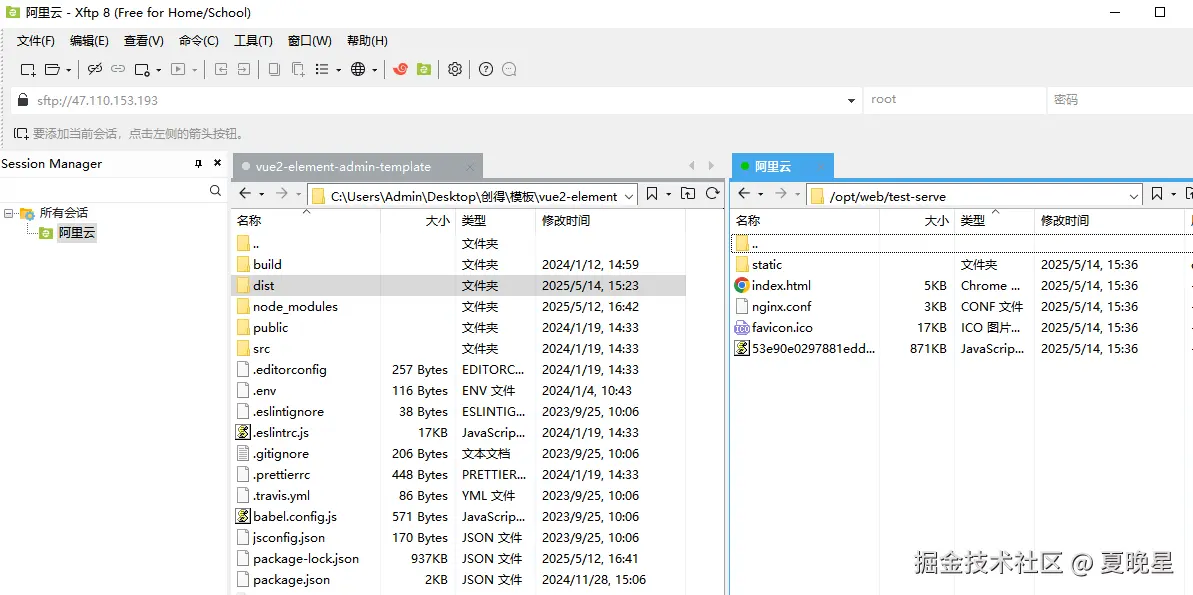Close the vue2-element-admin-template tab
Screen dimensions: 1193x595
tap(469, 167)
